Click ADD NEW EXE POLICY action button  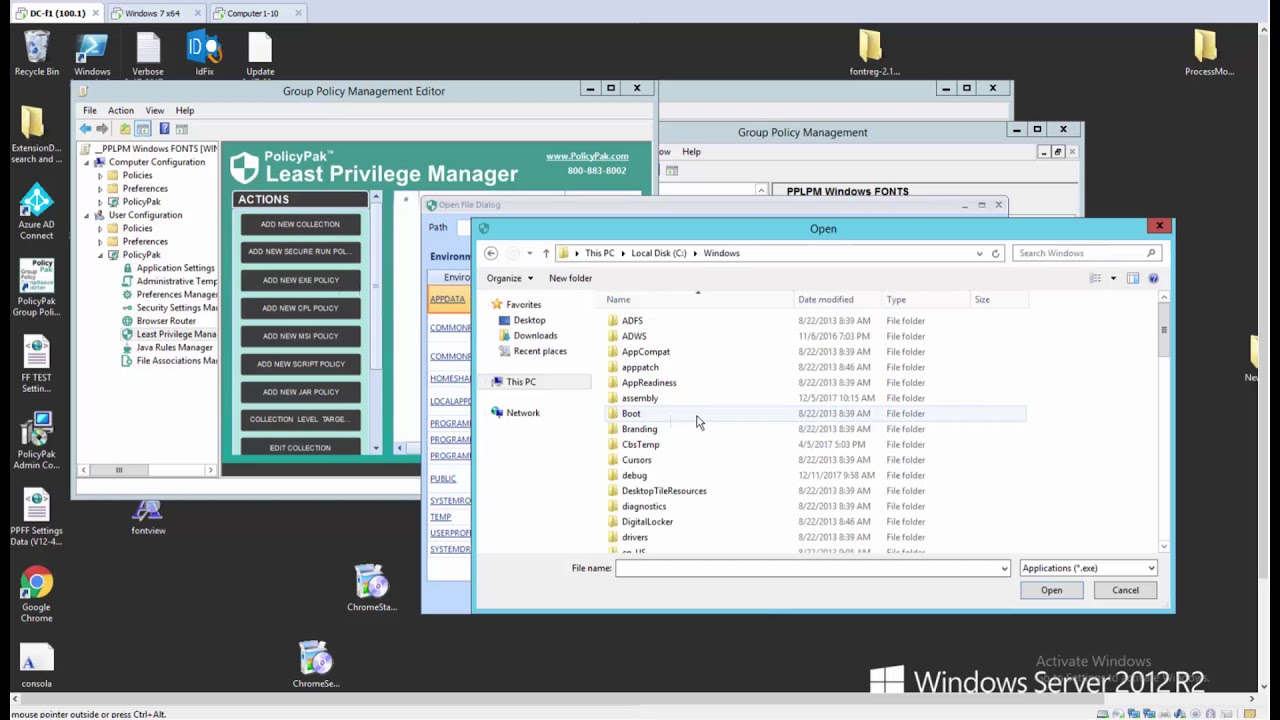[300, 280]
